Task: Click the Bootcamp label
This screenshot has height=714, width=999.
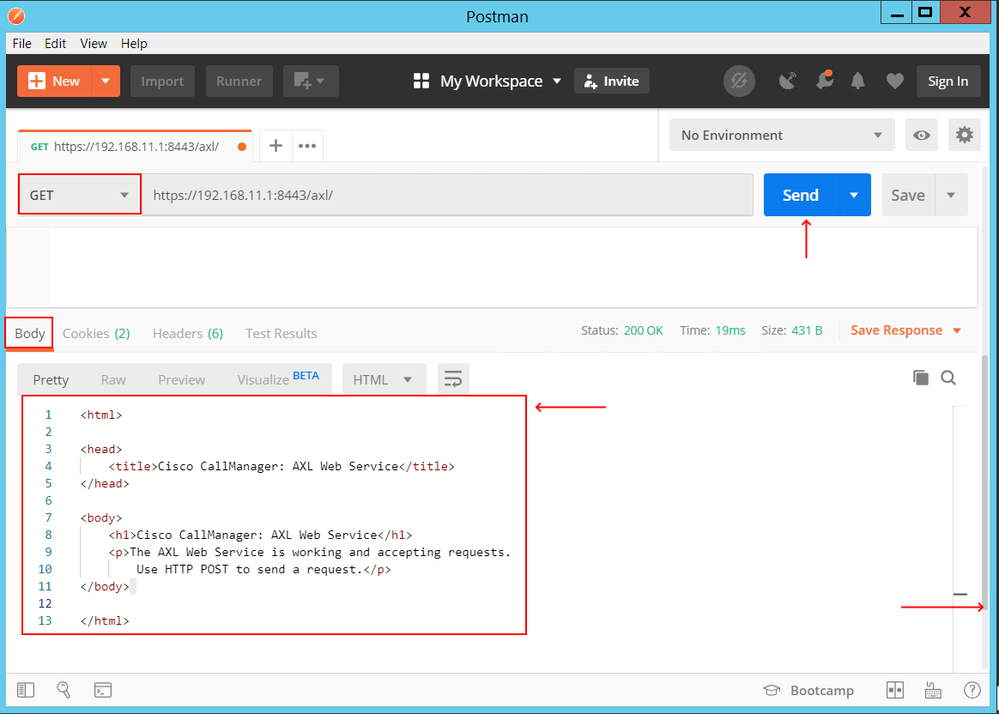Action: pyautogui.click(x=822, y=690)
